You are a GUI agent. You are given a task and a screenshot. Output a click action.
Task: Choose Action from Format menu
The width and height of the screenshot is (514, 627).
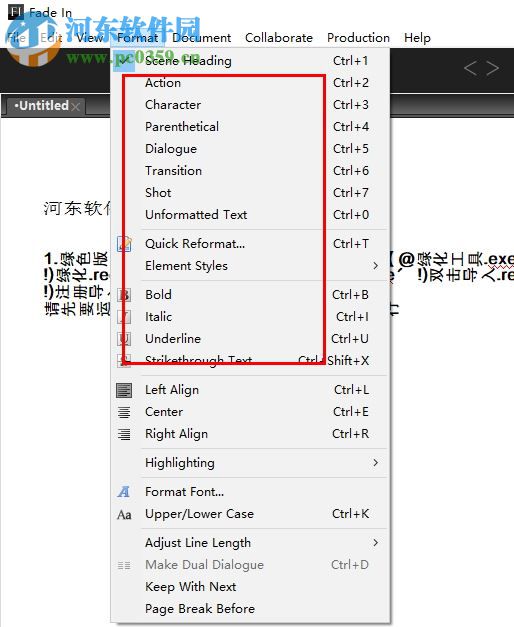(x=250, y=83)
